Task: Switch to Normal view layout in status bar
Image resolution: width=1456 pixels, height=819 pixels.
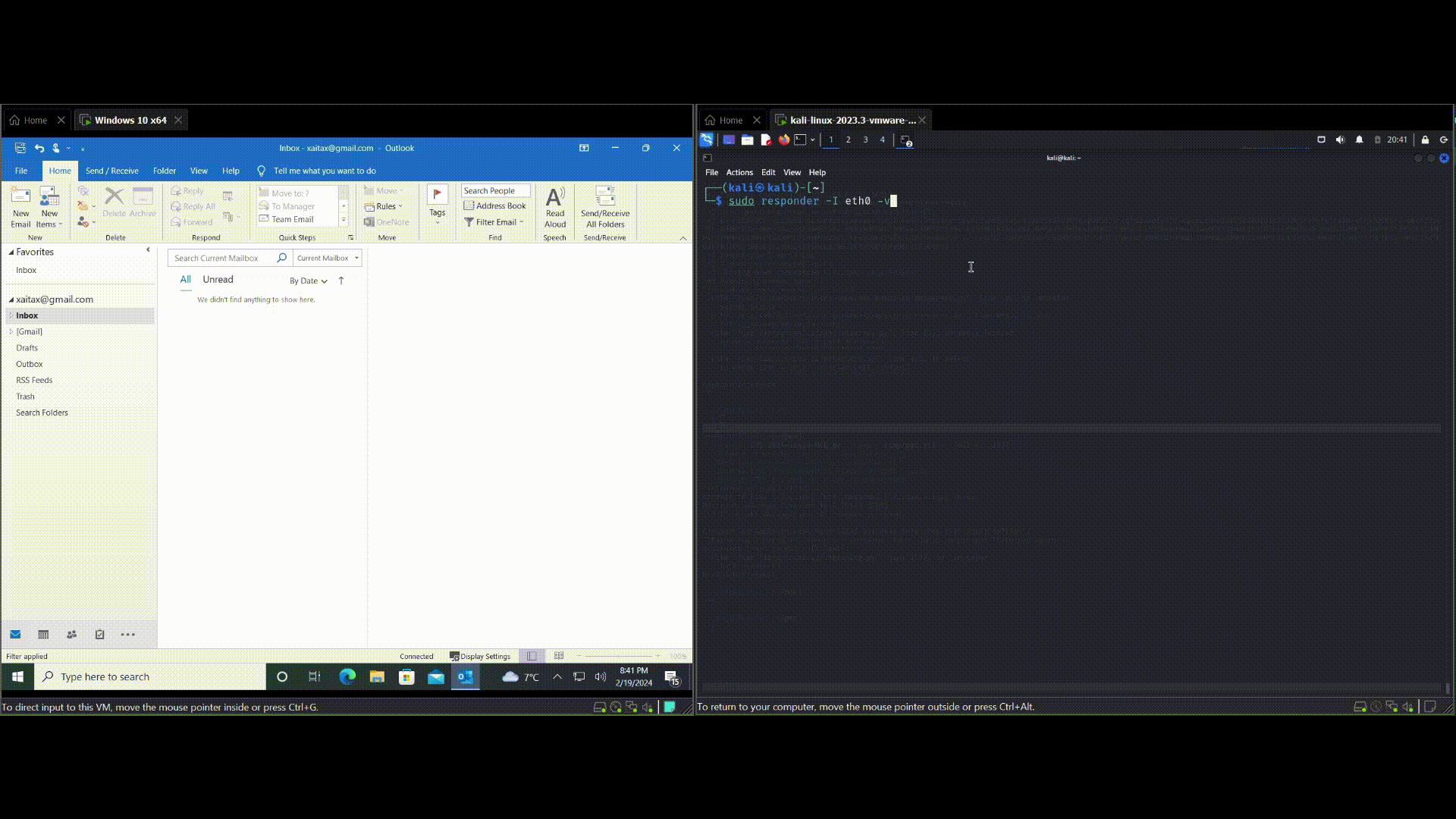Action: click(532, 656)
